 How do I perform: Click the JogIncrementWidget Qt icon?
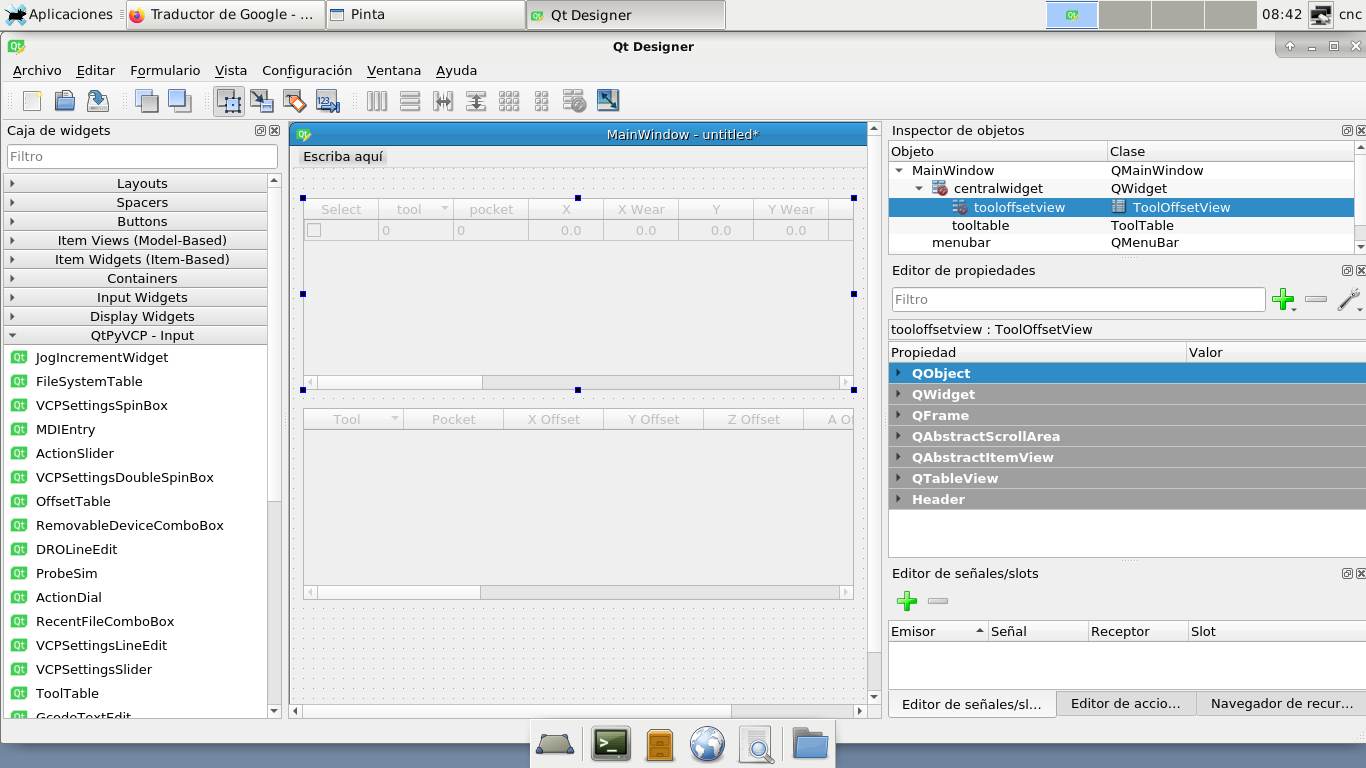coord(19,357)
